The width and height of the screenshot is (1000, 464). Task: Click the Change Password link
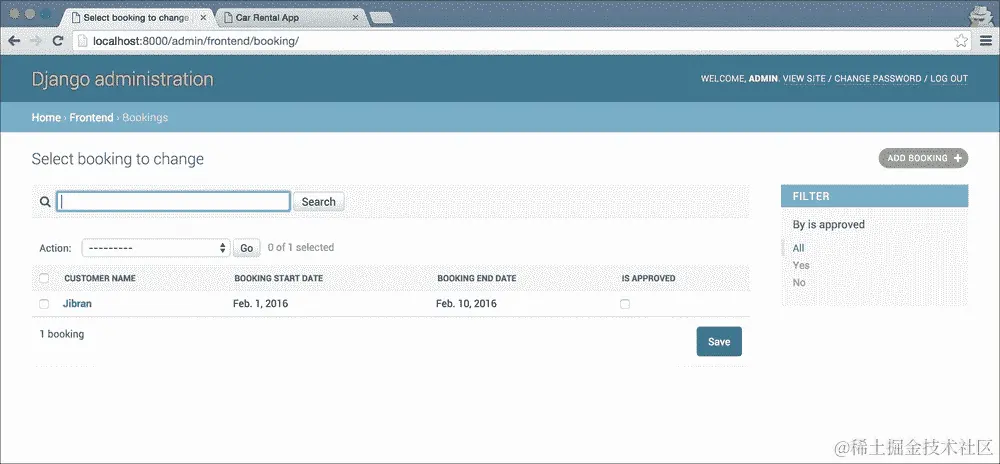pos(878,78)
